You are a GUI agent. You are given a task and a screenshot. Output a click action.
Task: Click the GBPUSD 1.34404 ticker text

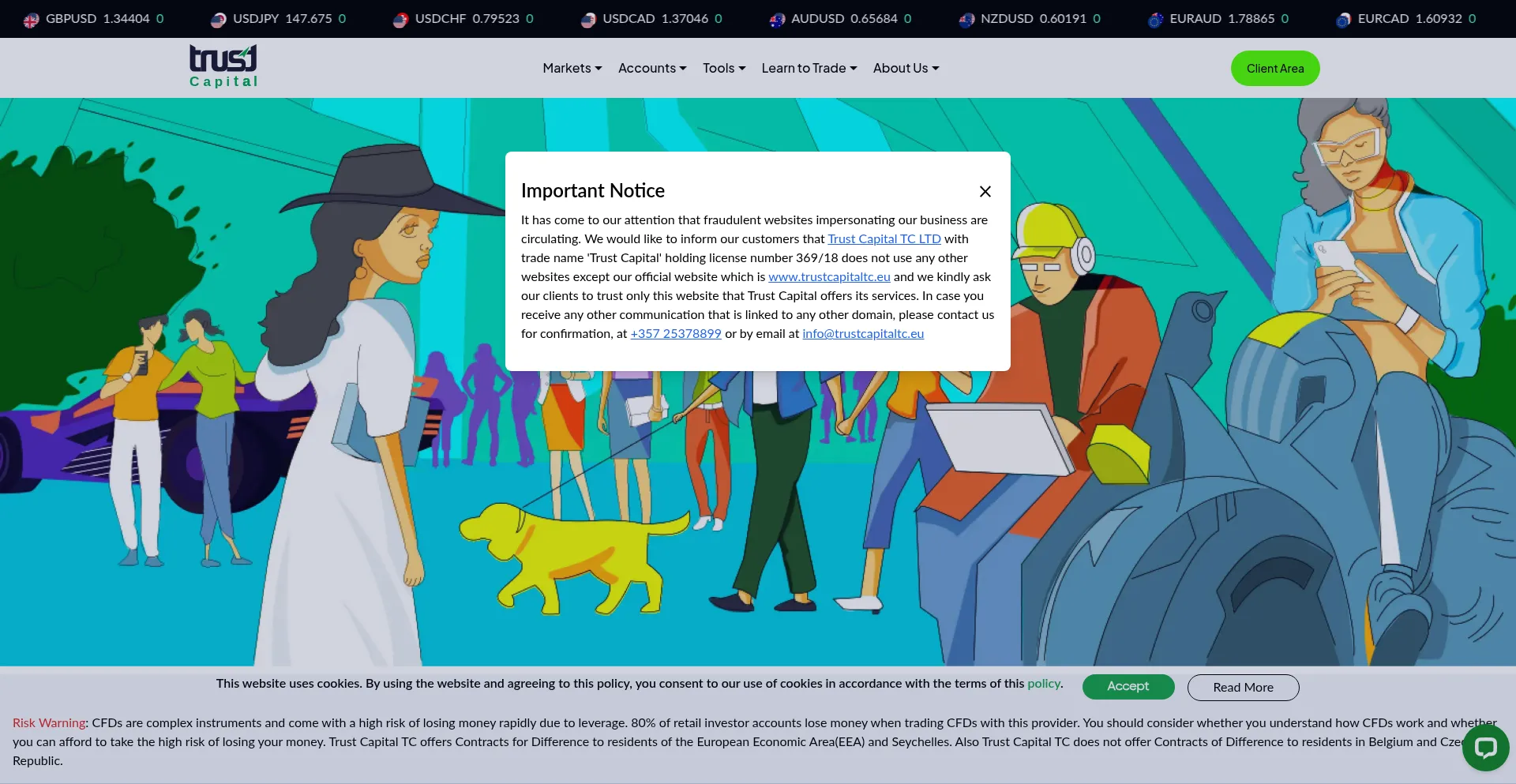point(97,18)
